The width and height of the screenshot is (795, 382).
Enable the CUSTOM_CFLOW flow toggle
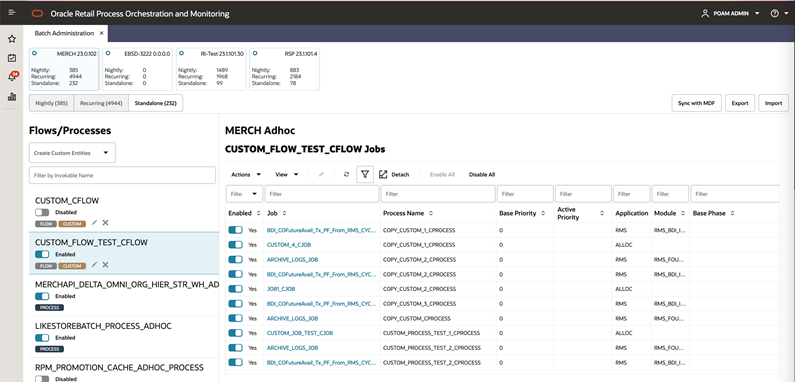tap(42, 213)
